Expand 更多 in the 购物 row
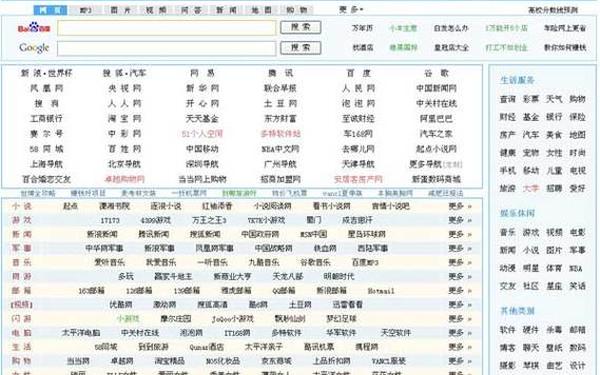 (460, 361)
